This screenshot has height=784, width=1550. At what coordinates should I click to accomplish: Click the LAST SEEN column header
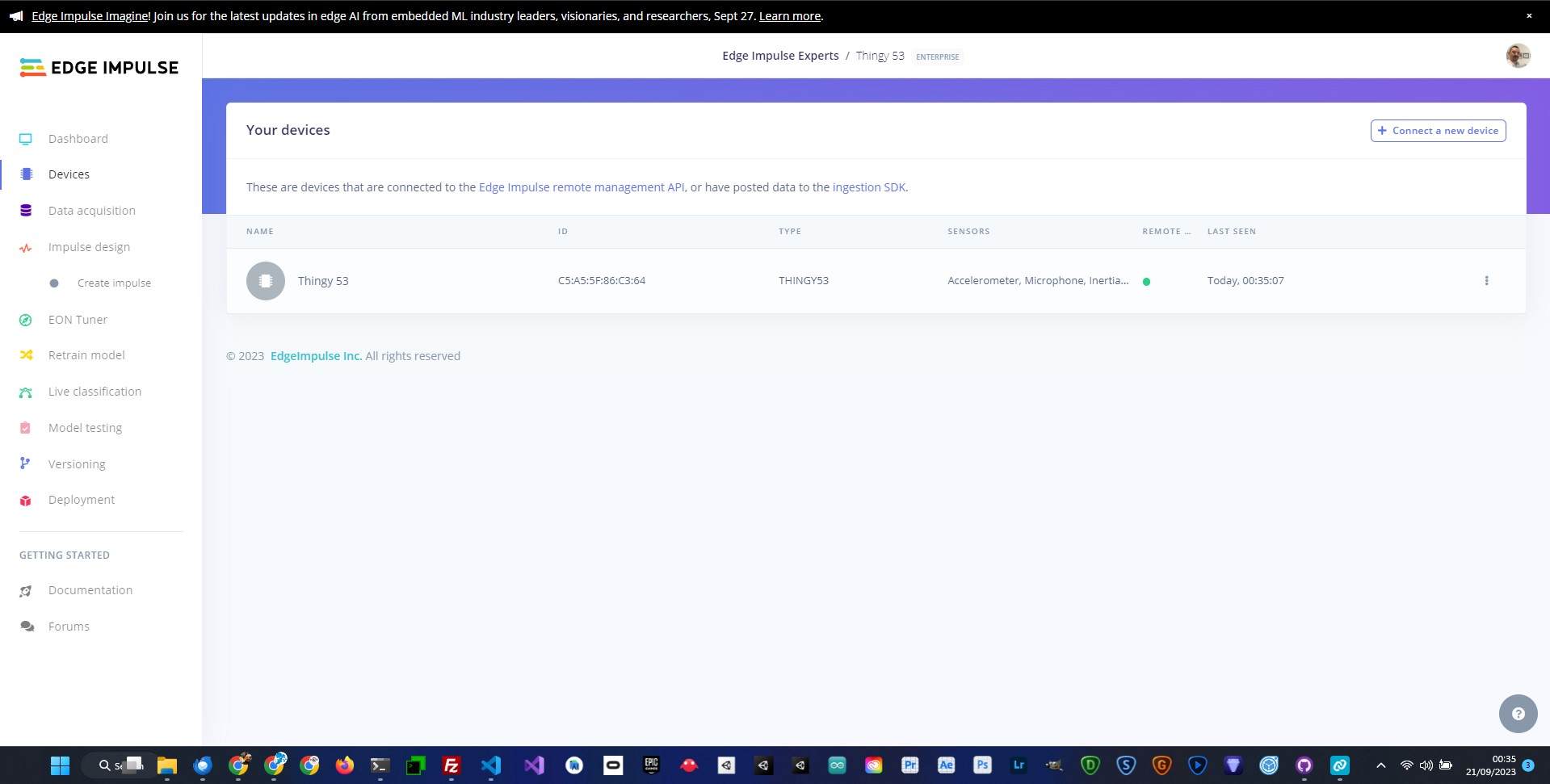[x=1232, y=232]
